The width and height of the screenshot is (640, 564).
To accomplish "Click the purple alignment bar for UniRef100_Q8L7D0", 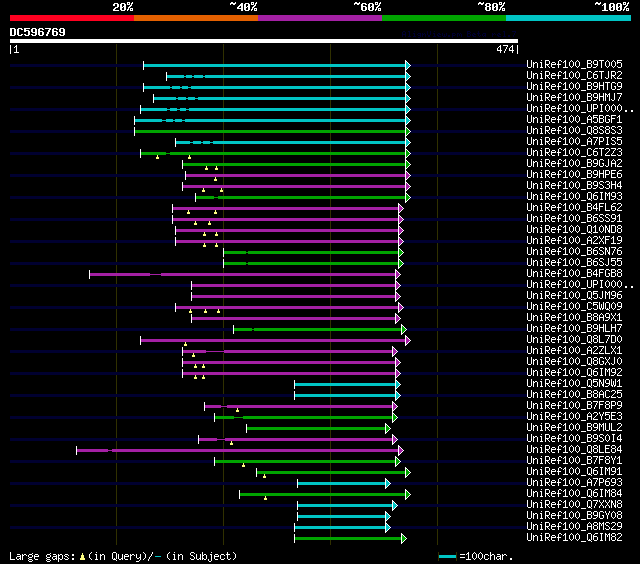I will click(276, 340).
